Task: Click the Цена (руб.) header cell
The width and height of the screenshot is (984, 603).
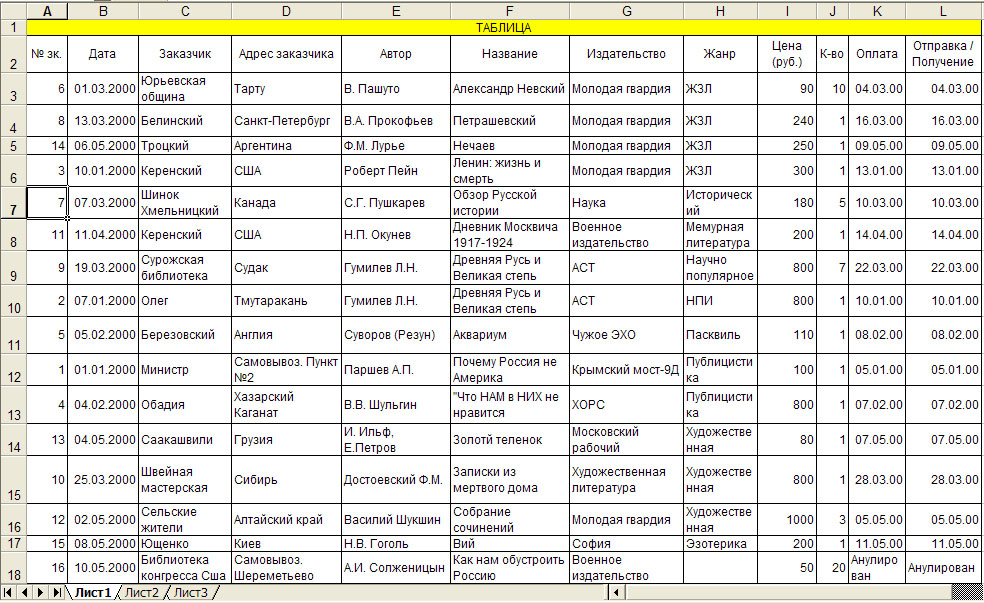Action: (787, 54)
